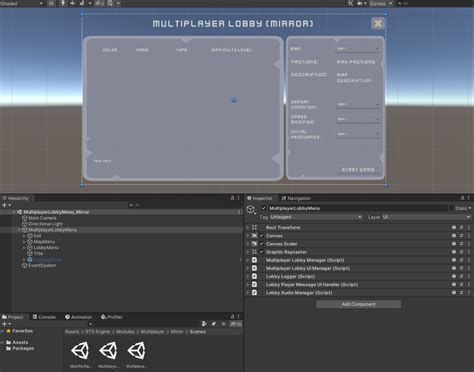
Task: Click RTS Engine in breadcrumb path
Action: [x=98, y=332]
